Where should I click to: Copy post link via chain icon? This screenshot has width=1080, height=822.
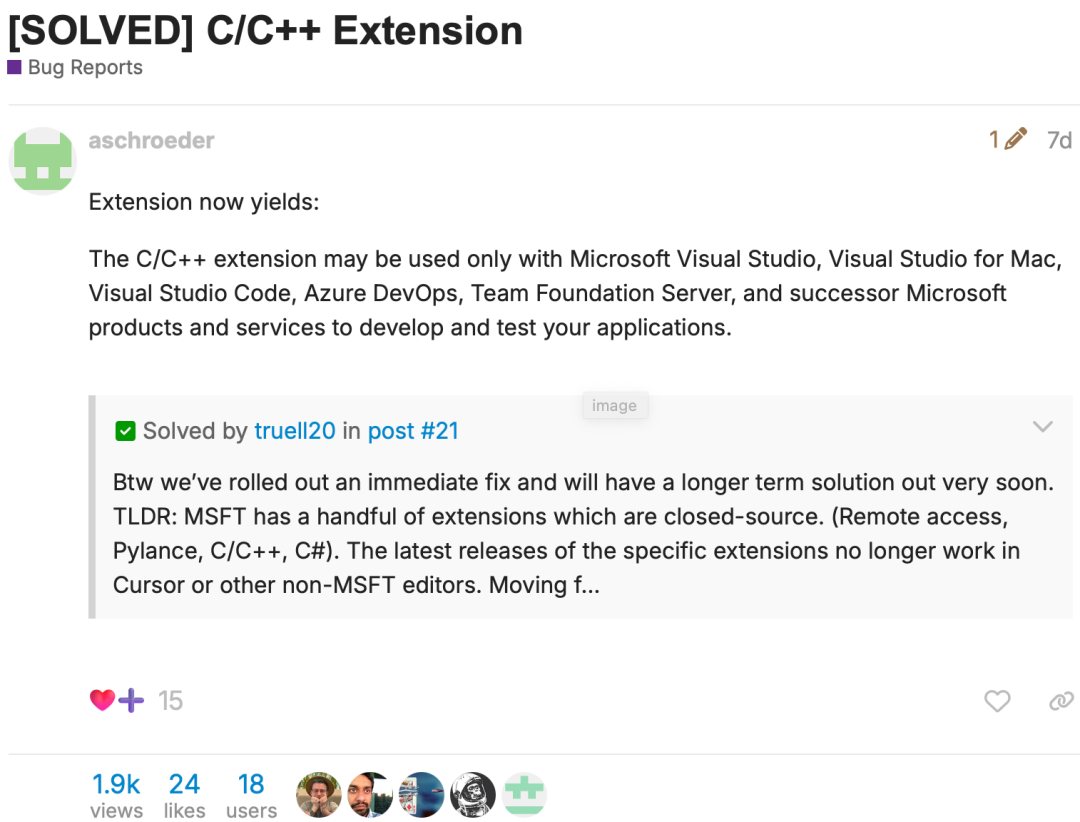[1061, 701]
